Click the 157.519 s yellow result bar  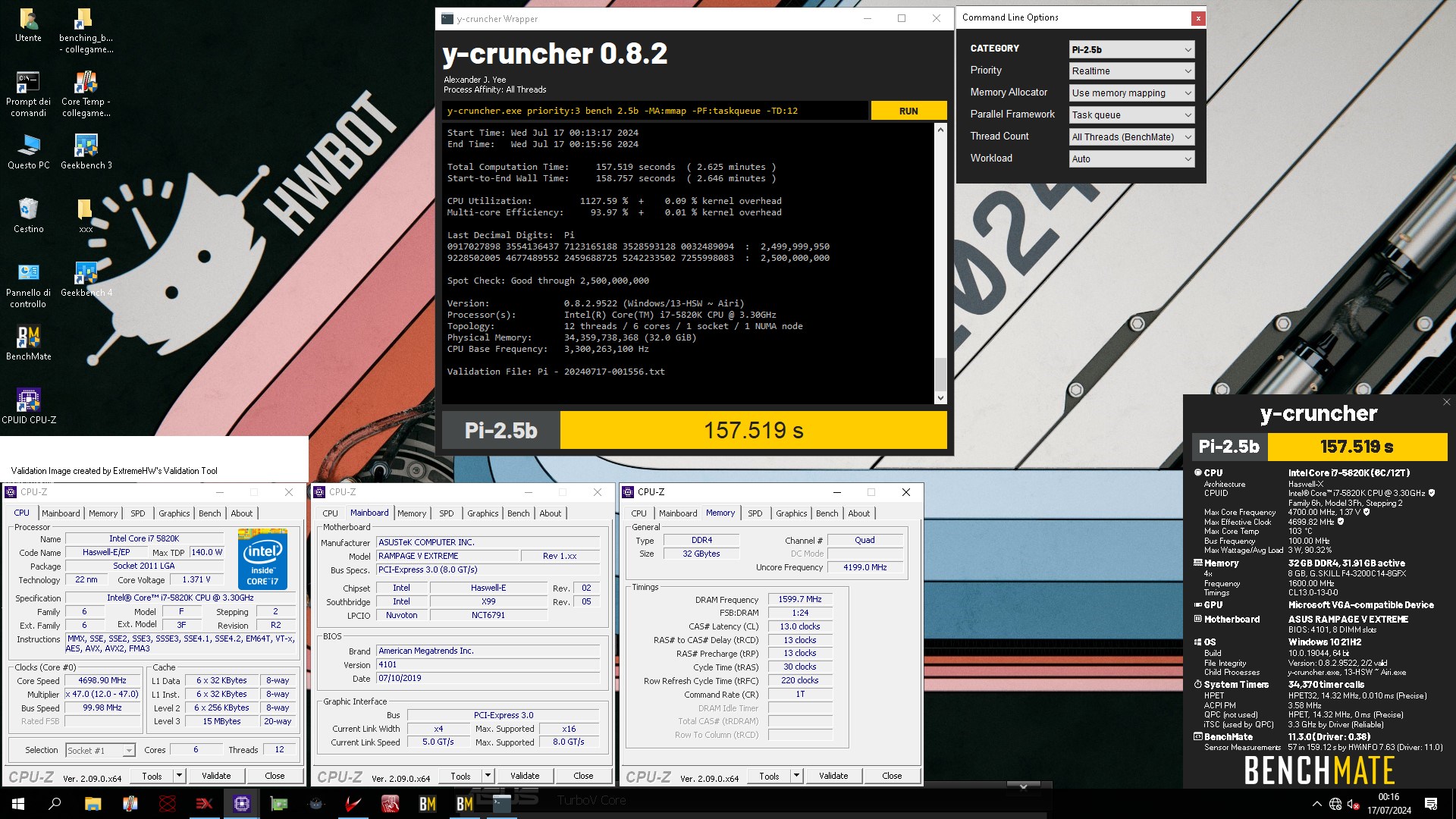click(753, 431)
